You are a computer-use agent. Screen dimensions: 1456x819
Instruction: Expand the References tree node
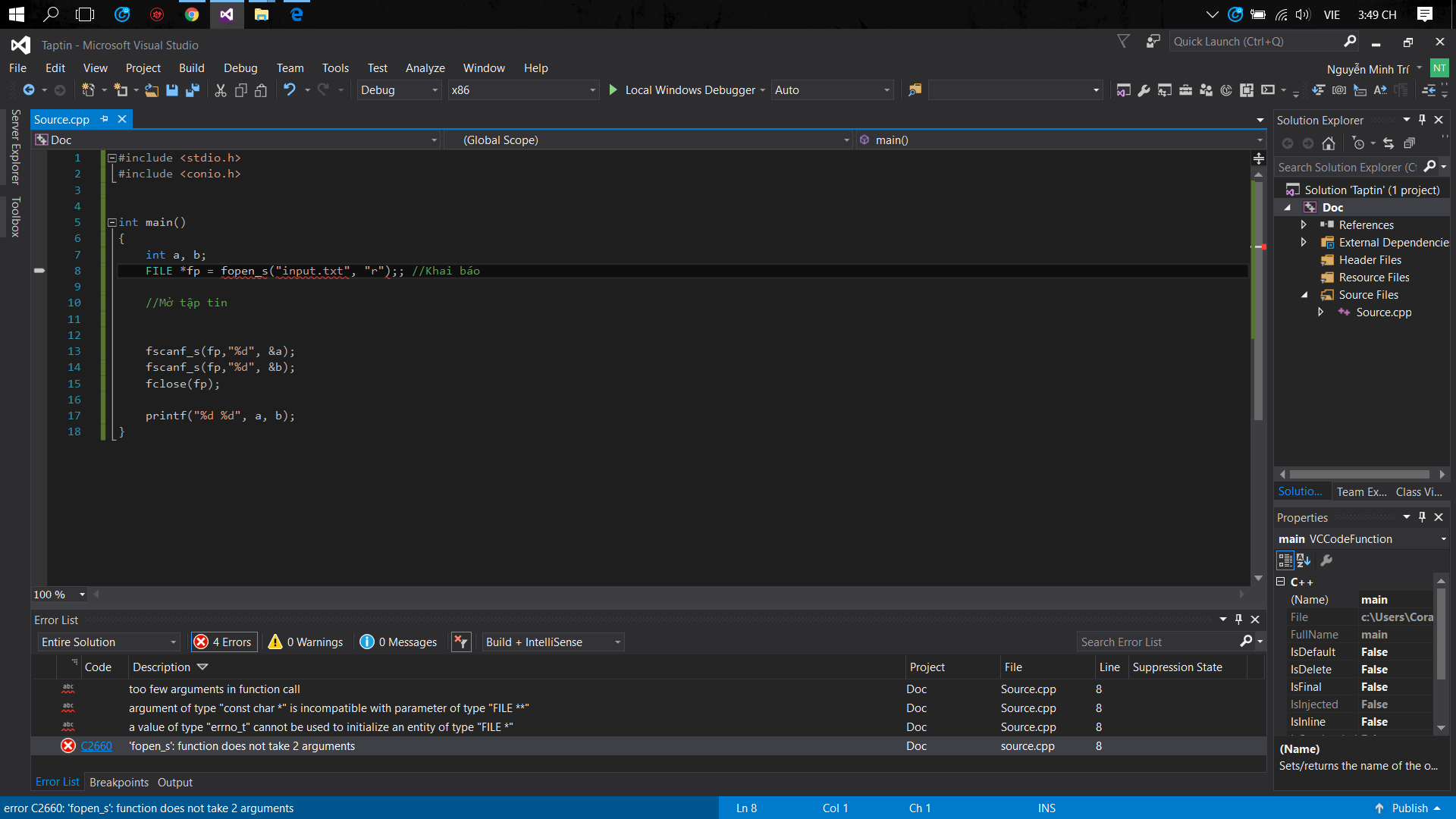(x=1303, y=225)
